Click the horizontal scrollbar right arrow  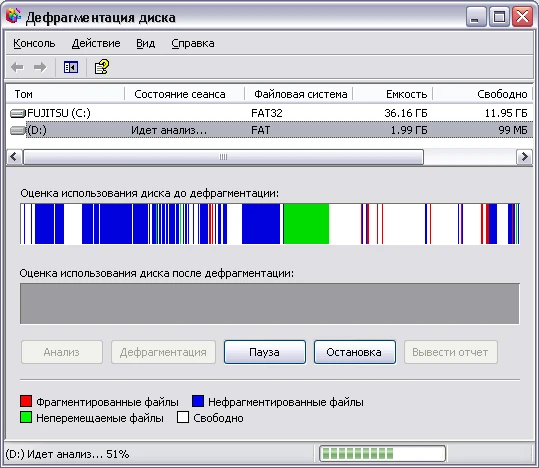click(x=524, y=157)
